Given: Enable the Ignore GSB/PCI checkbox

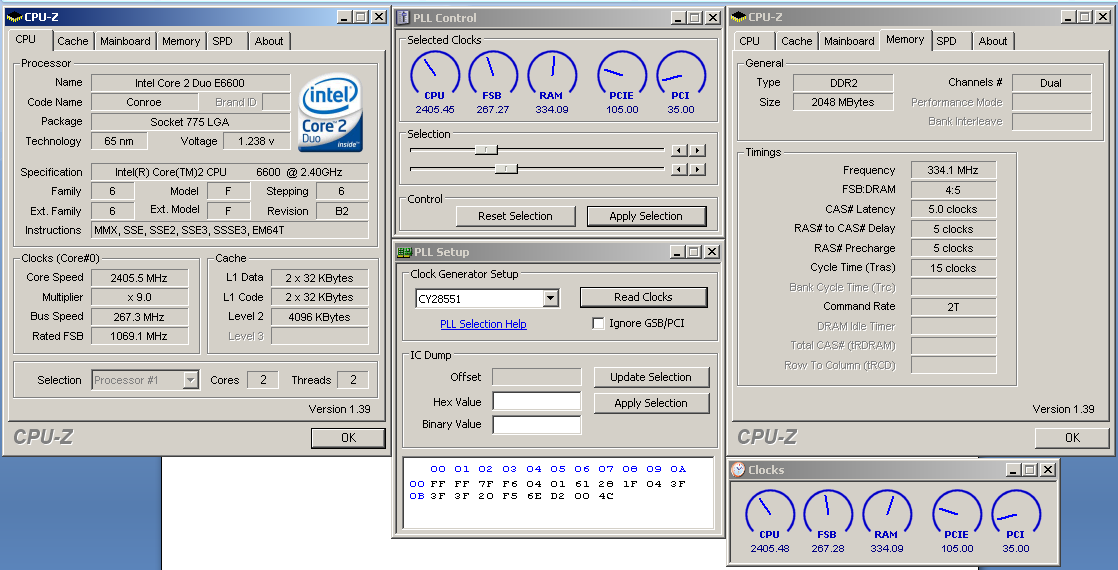Looking at the screenshot, I should [x=598, y=324].
